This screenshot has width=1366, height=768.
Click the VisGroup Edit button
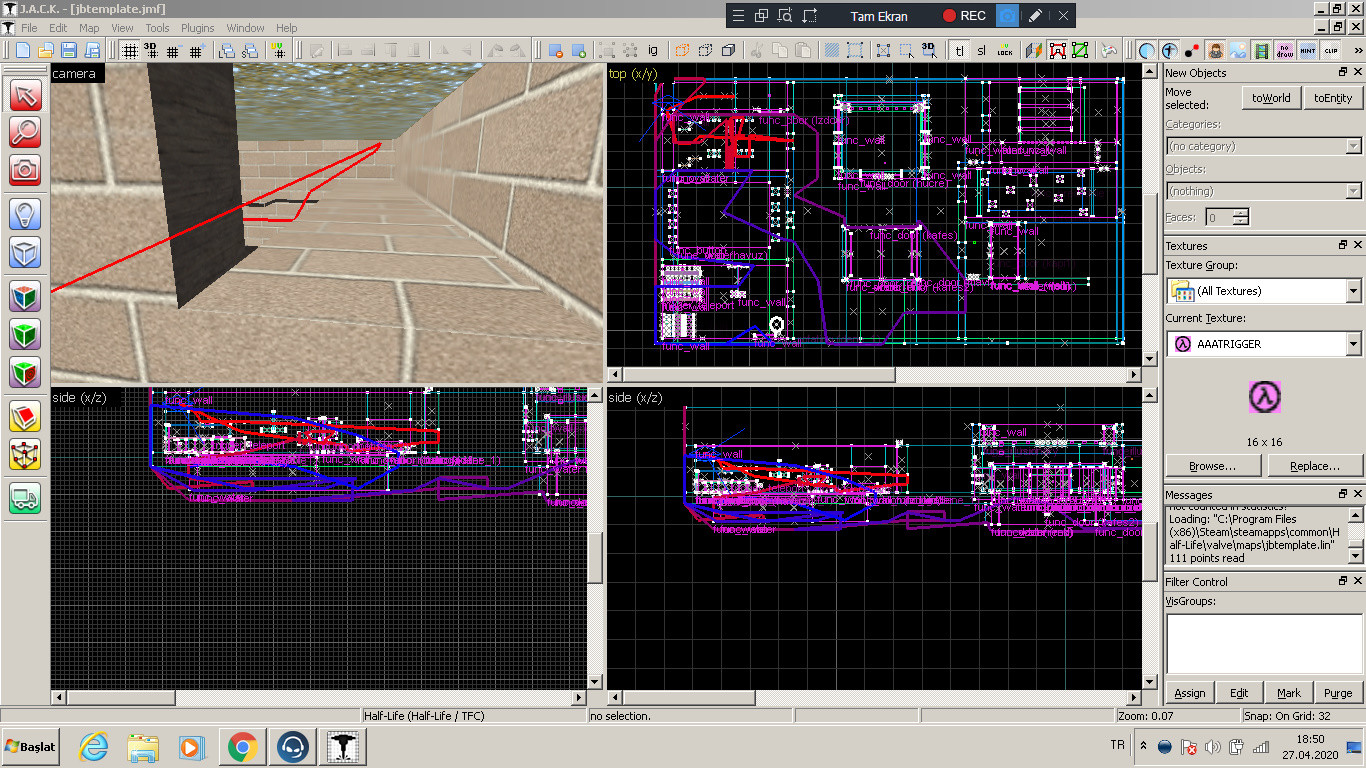click(x=1239, y=692)
